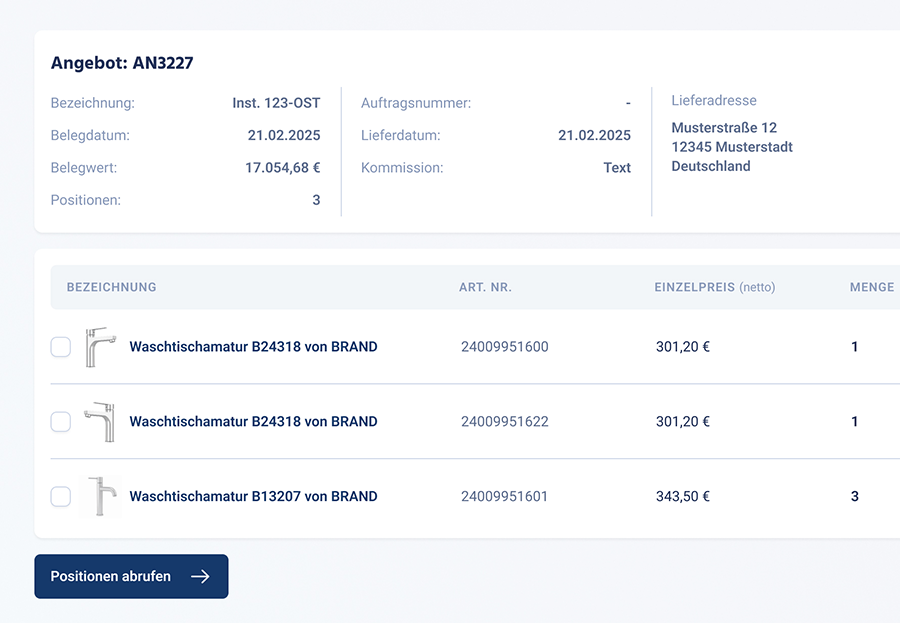
Task: Sort by the BEZEICHNUNG column header
Action: point(111,287)
